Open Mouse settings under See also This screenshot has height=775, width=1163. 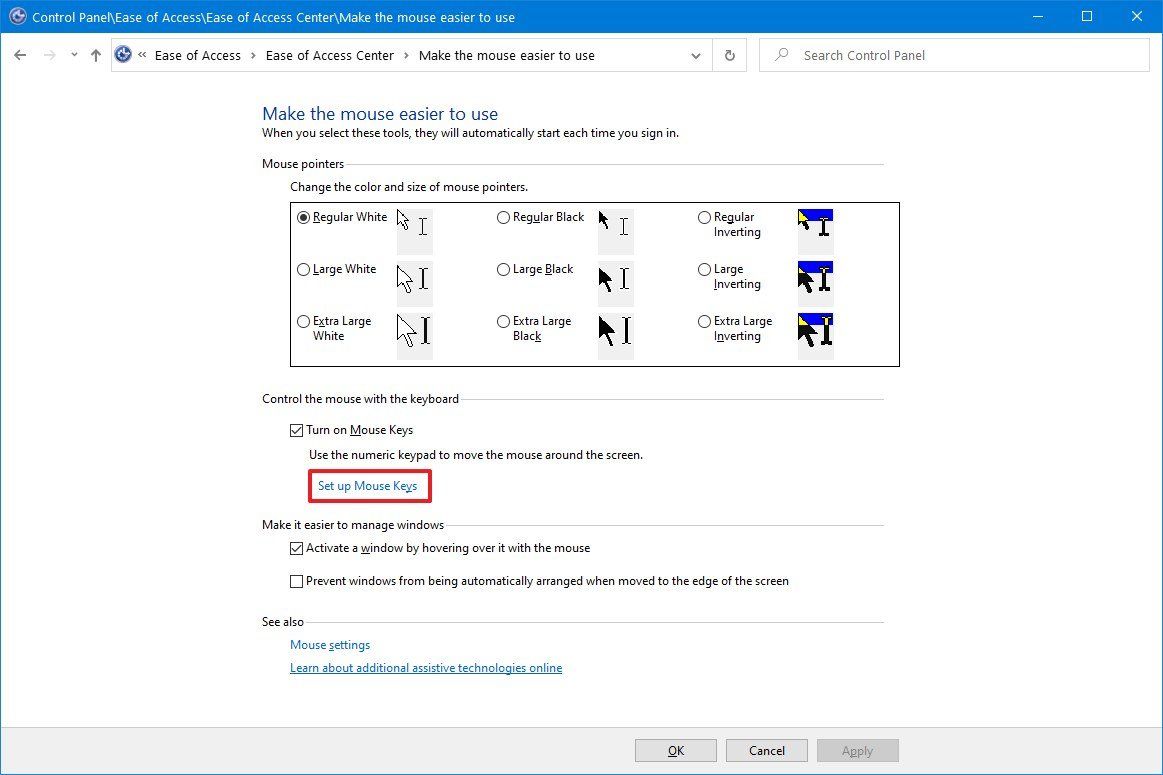329,644
